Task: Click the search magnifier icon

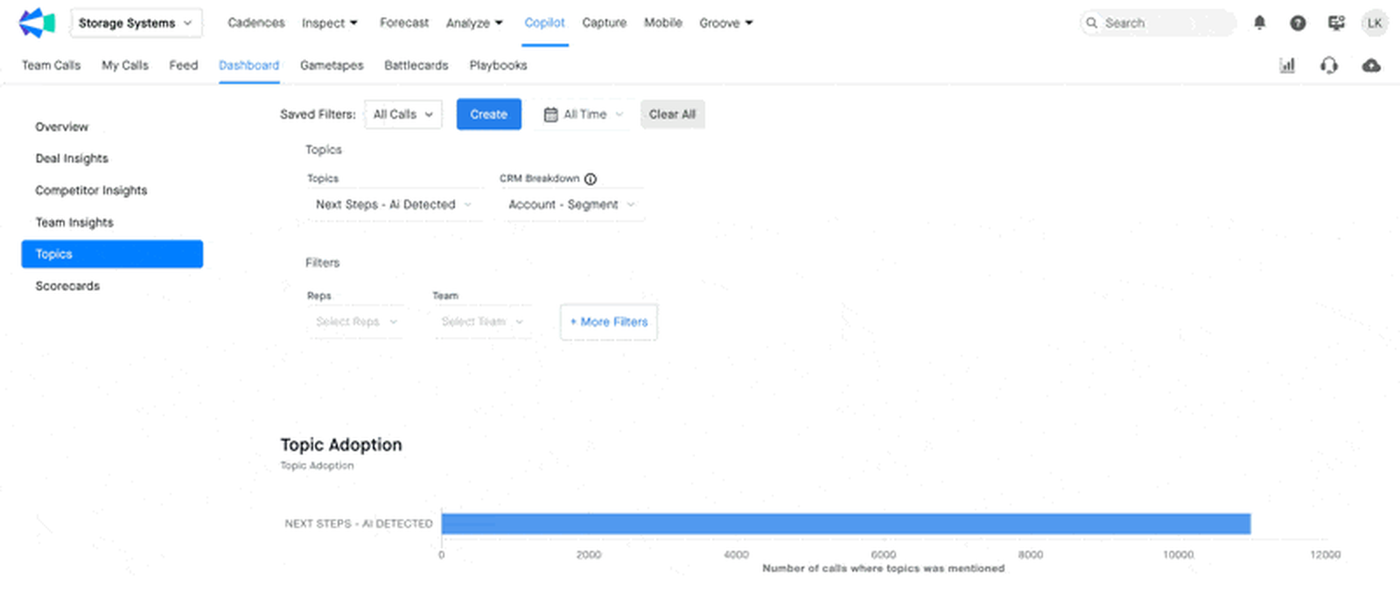Action: (1093, 23)
